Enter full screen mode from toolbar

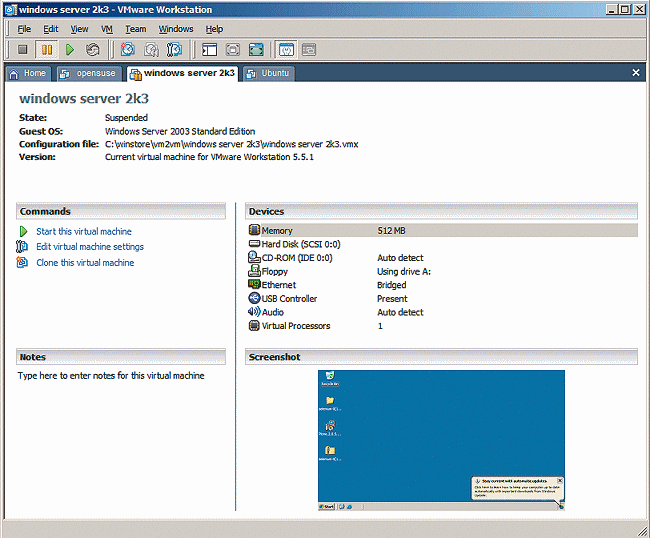pos(256,49)
